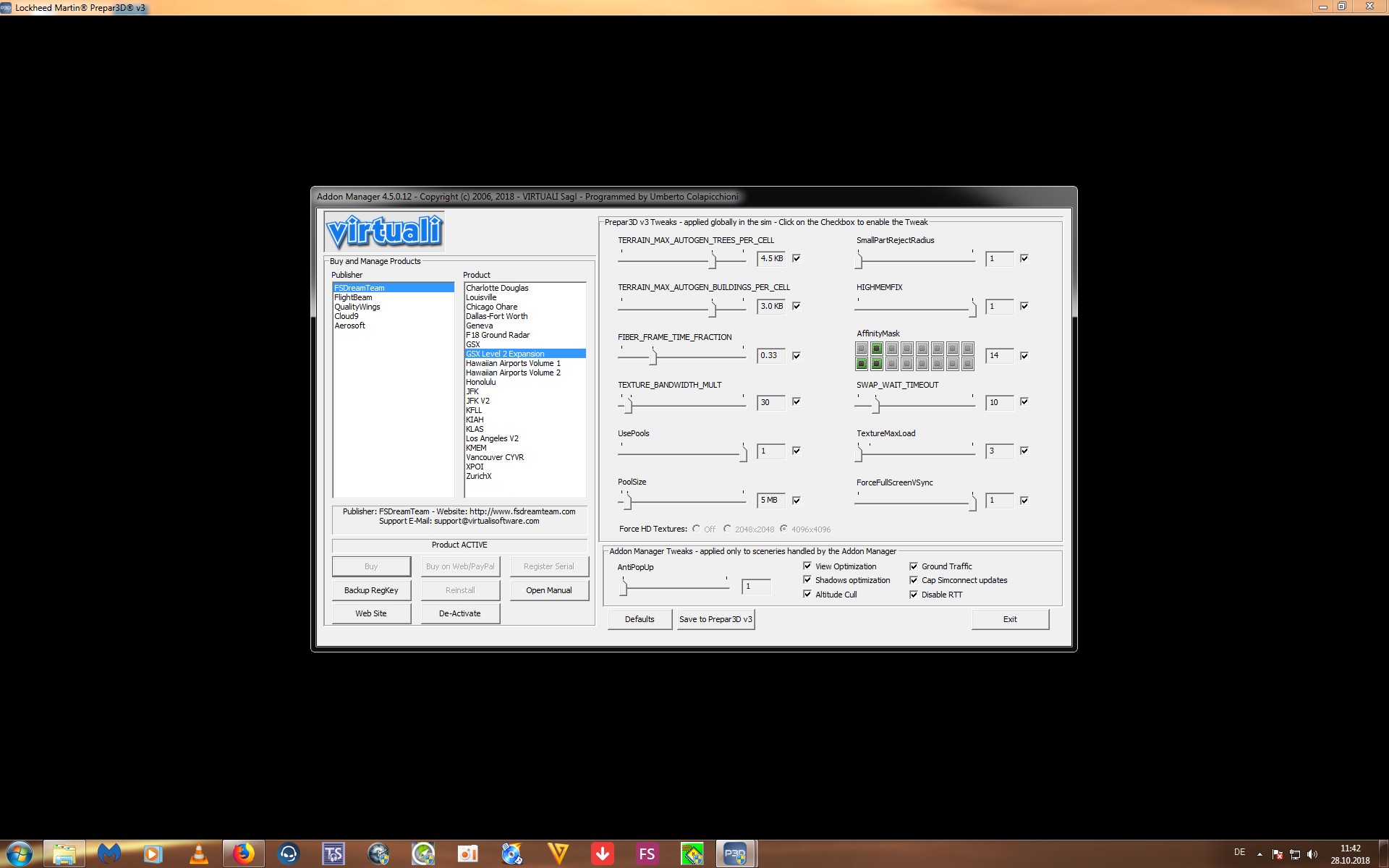Select FlightBeam in Publisher list
Screen dimensions: 1389x868
point(353,297)
